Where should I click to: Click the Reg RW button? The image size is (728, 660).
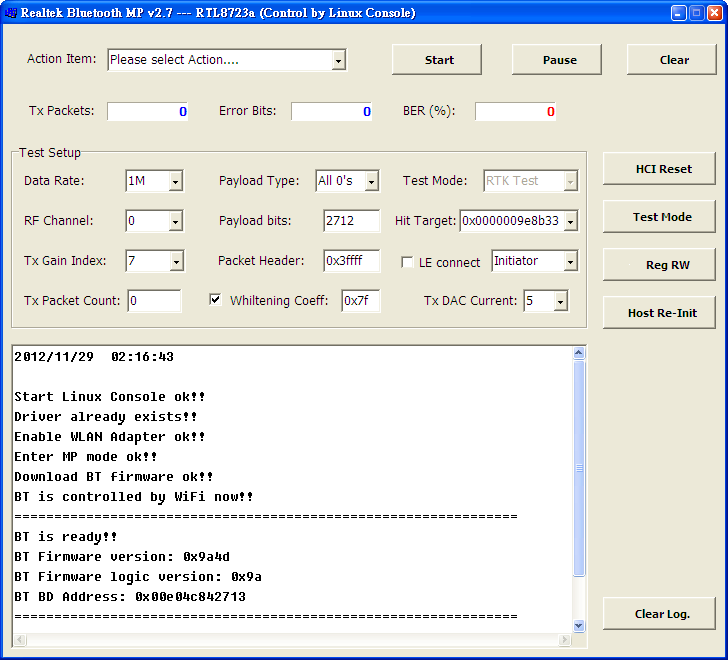coord(659,265)
